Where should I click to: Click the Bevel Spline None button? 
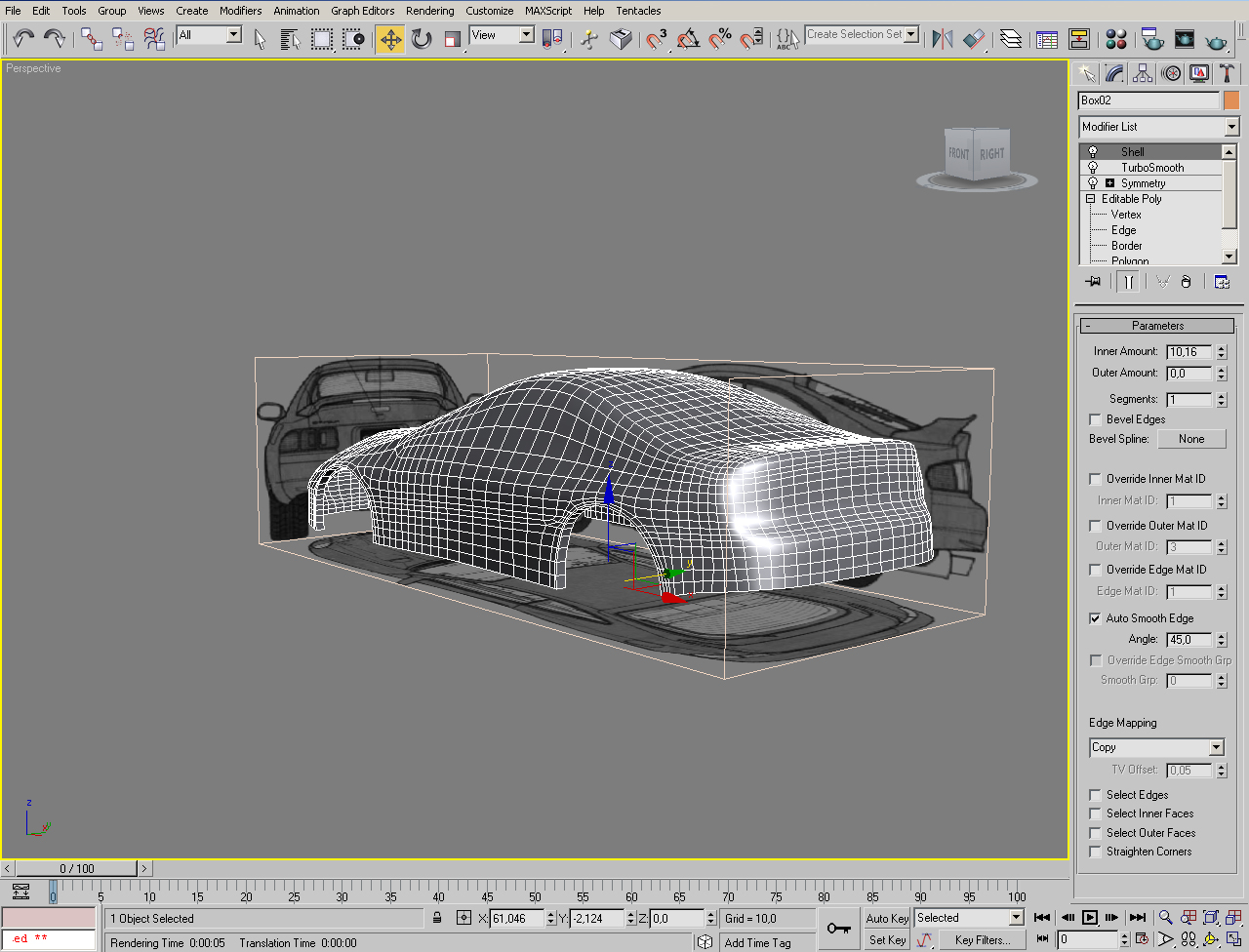click(1191, 439)
